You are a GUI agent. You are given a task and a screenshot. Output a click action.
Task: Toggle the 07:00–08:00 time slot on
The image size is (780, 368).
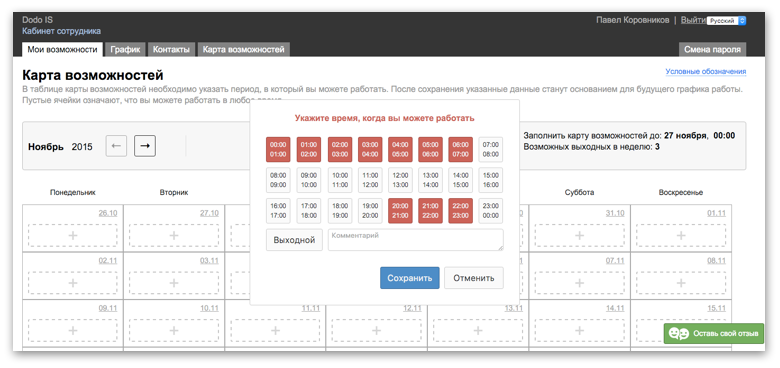click(490, 149)
